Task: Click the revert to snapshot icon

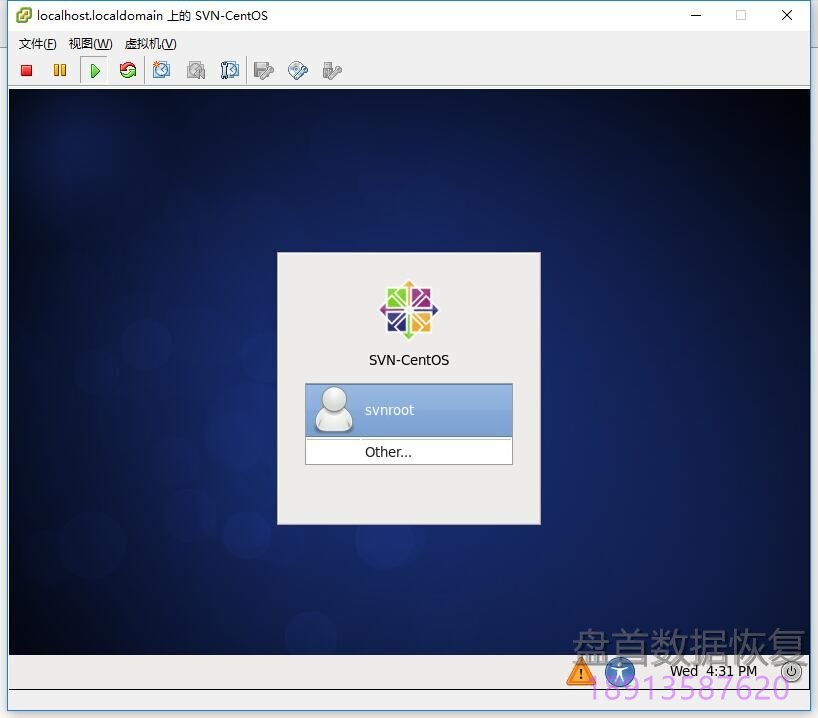Action: [x=196, y=70]
